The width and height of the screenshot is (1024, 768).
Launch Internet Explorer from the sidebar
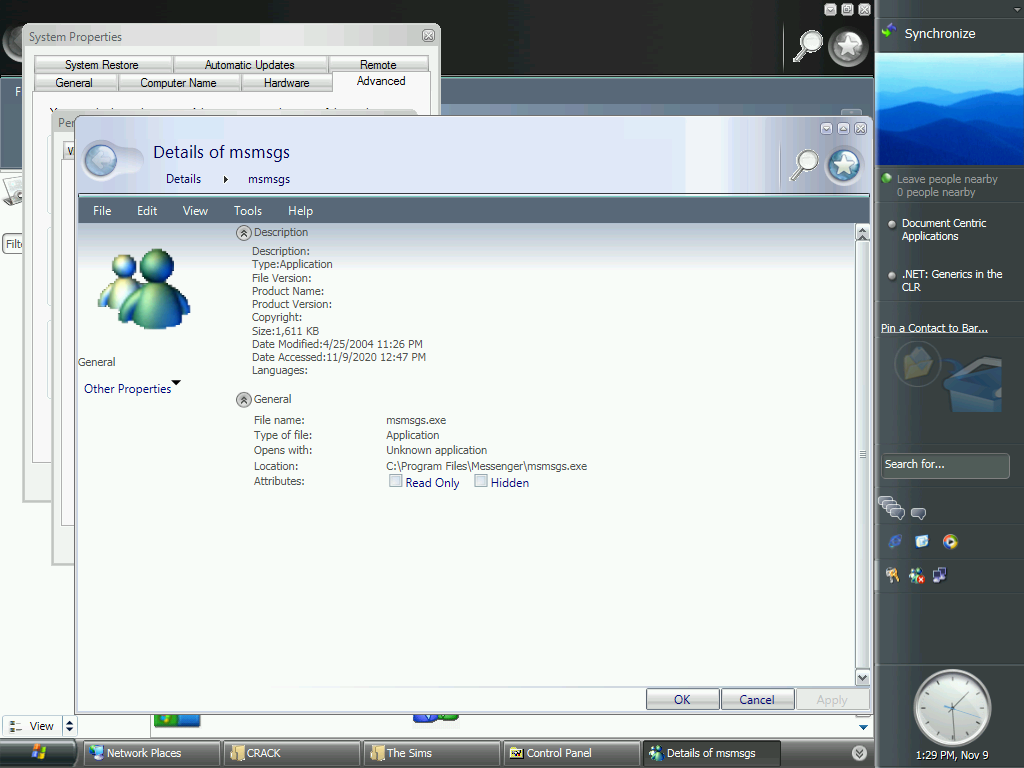[x=895, y=541]
